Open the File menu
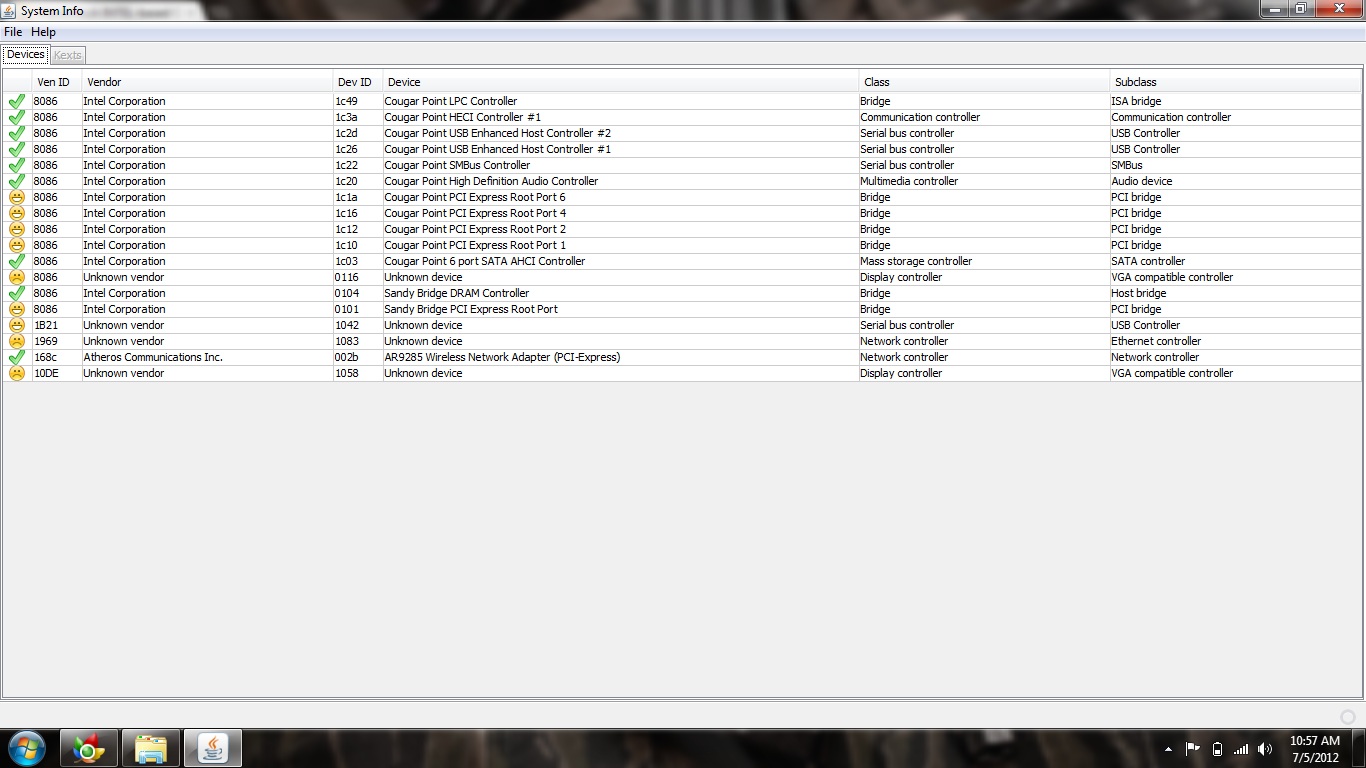Screen dimensions: 1366x768 (13, 32)
